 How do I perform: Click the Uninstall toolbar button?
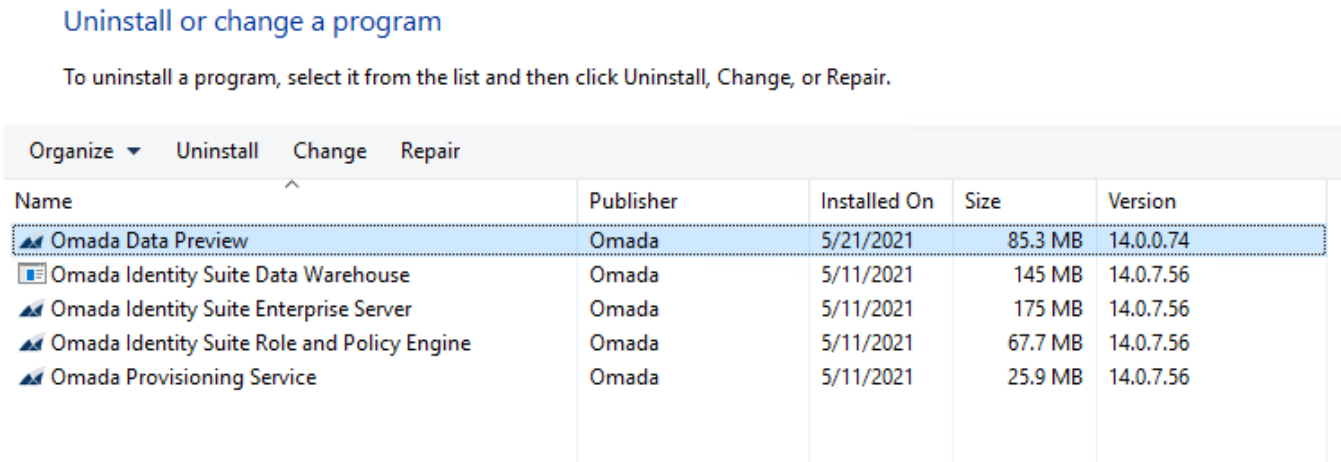click(x=217, y=152)
